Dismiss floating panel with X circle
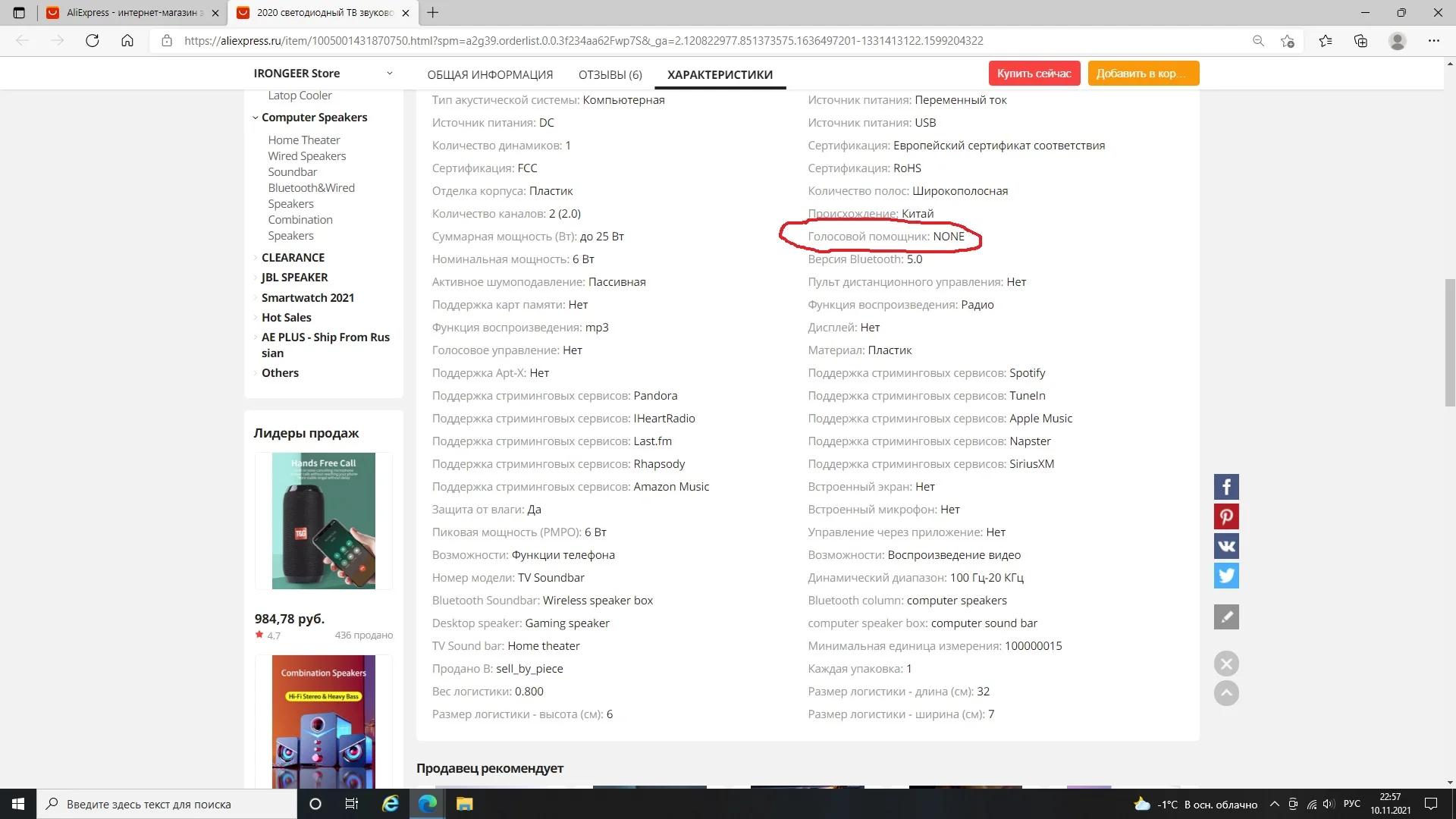This screenshot has height=819, width=1456. point(1226,664)
